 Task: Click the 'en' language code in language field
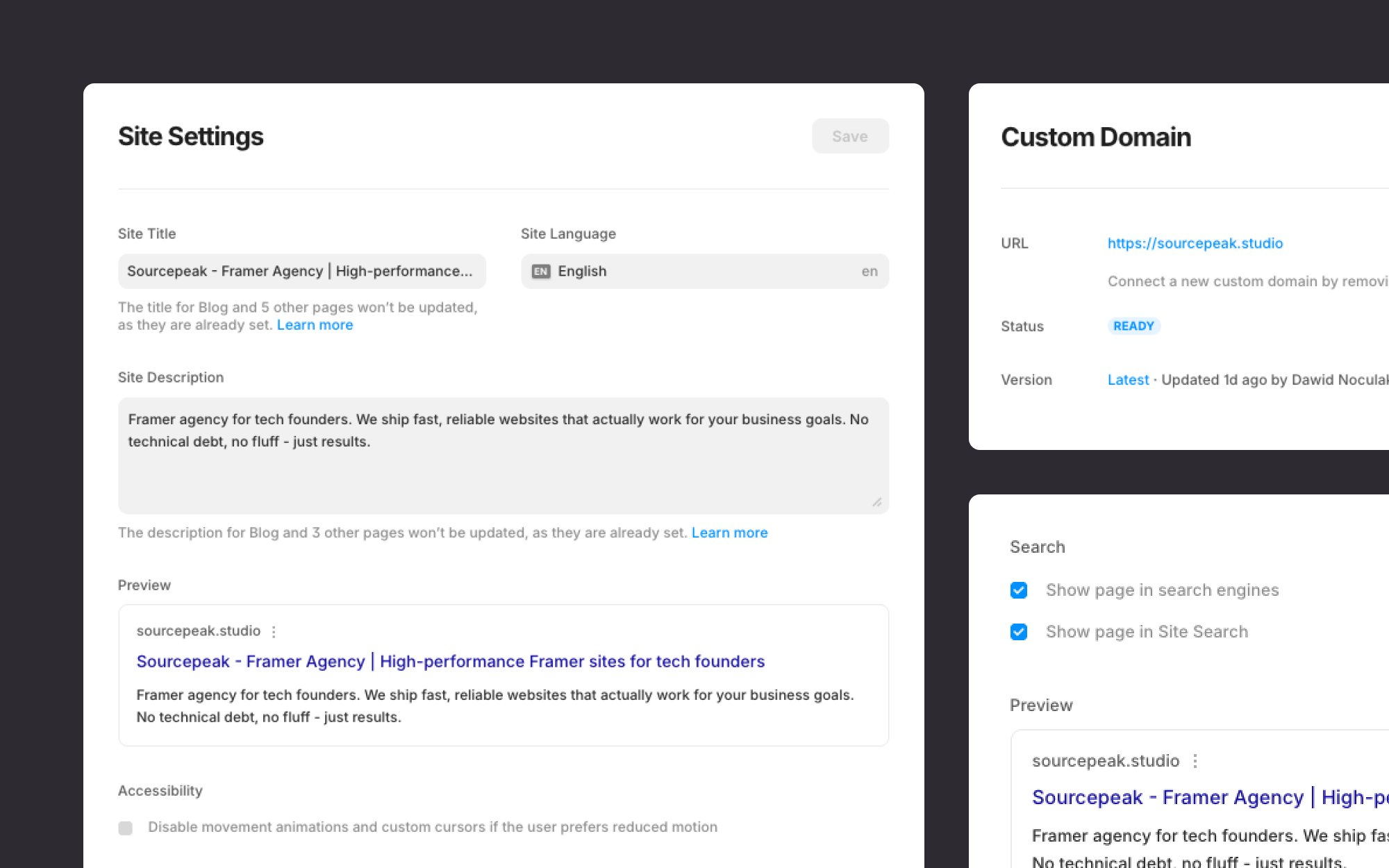870,272
